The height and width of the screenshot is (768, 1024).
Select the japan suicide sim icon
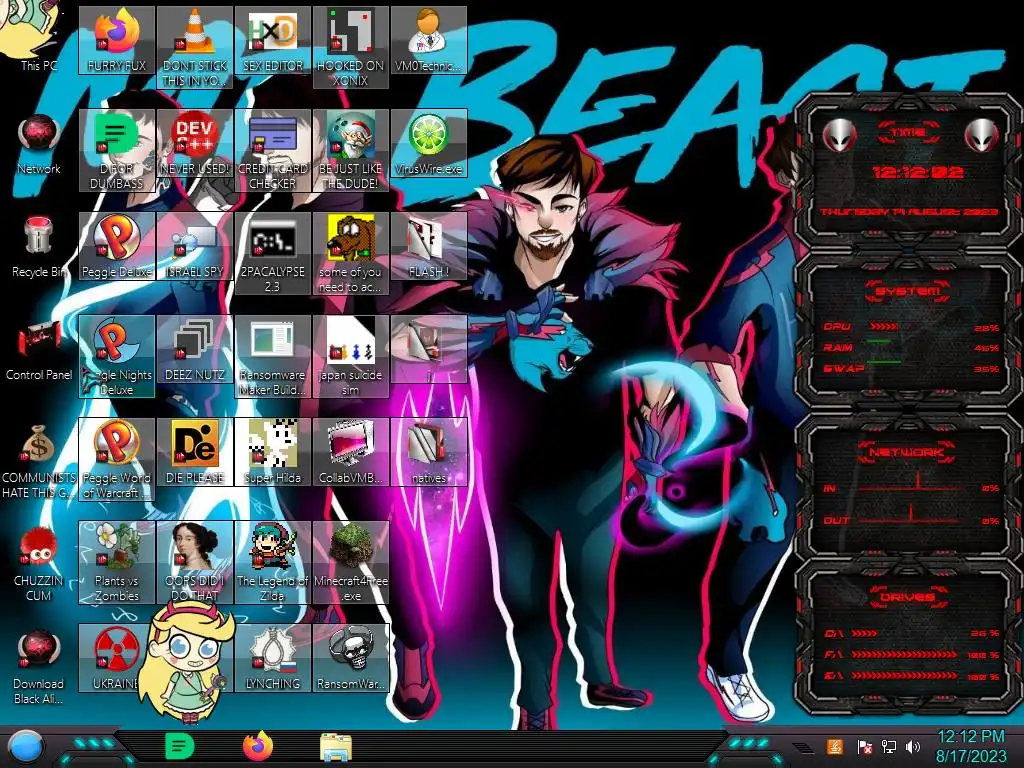click(351, 357)
